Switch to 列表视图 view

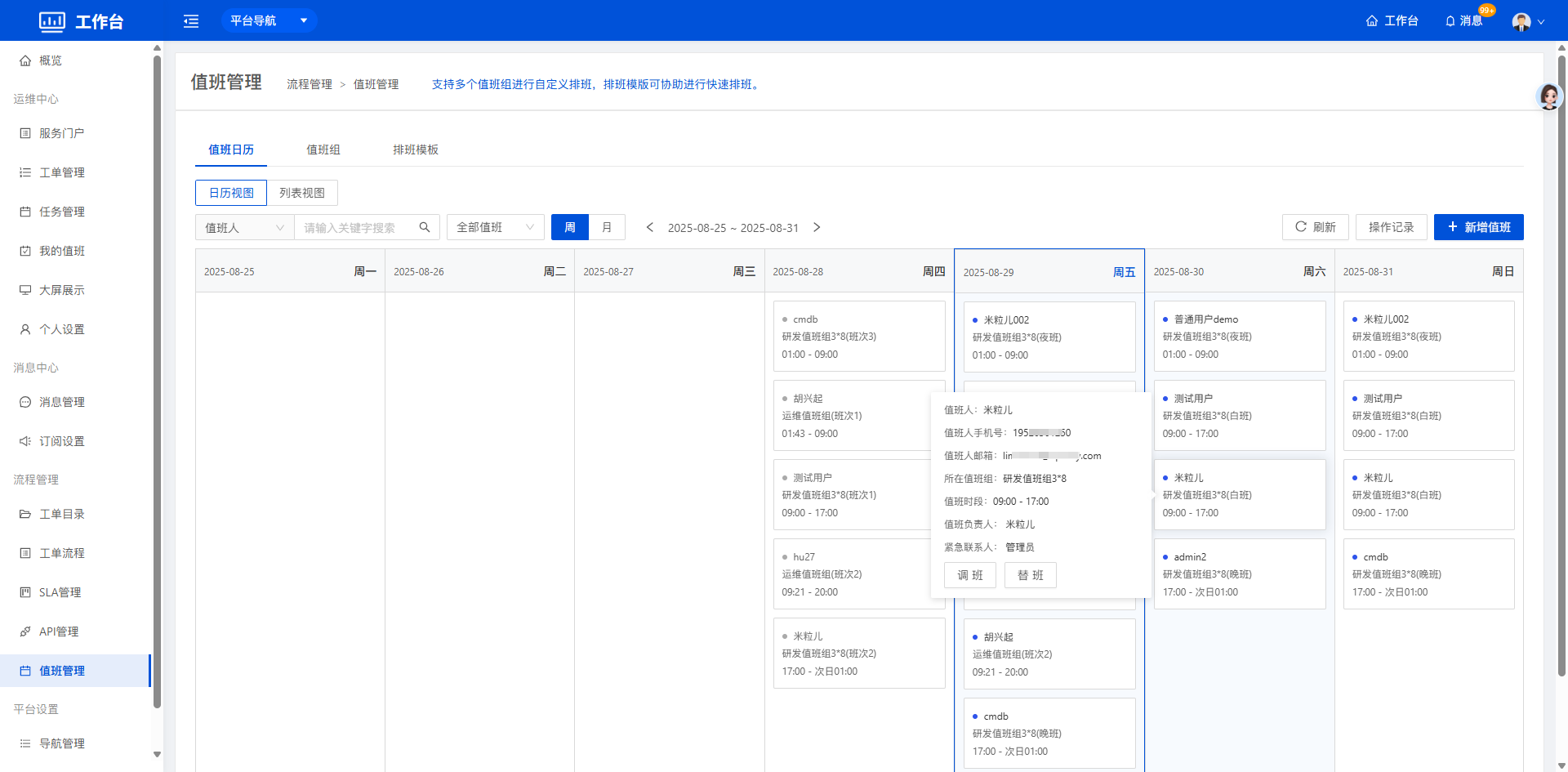[302, 193]
